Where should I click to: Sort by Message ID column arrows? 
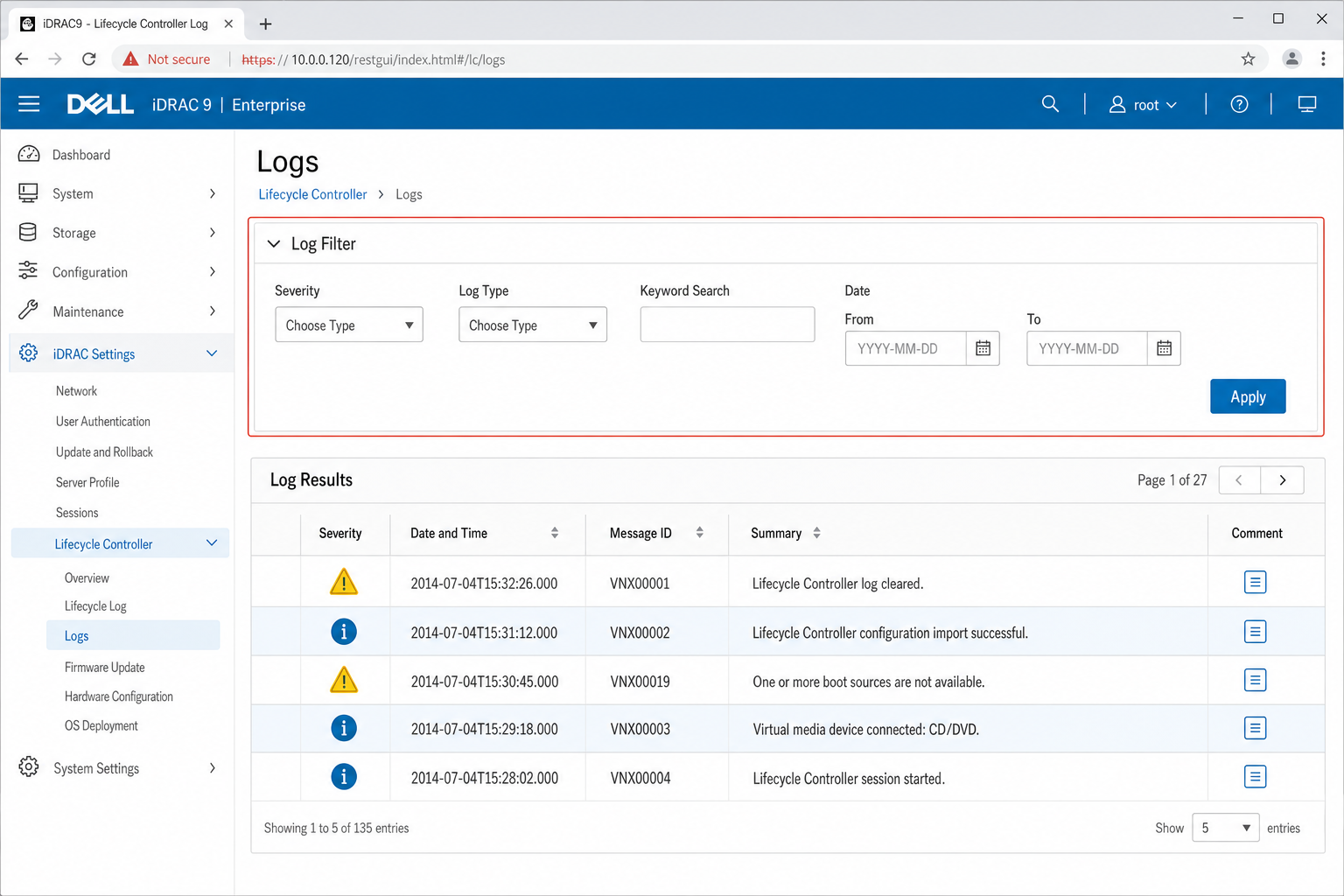699,533
